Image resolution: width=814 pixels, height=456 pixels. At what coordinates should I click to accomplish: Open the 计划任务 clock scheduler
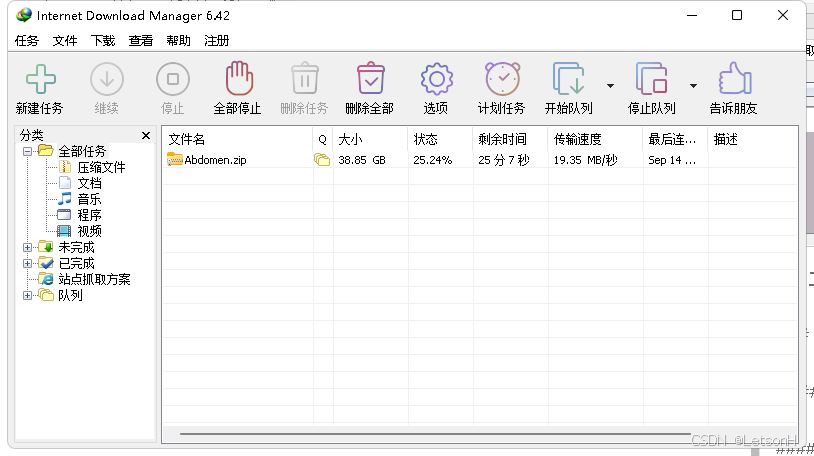click(502, 78)
